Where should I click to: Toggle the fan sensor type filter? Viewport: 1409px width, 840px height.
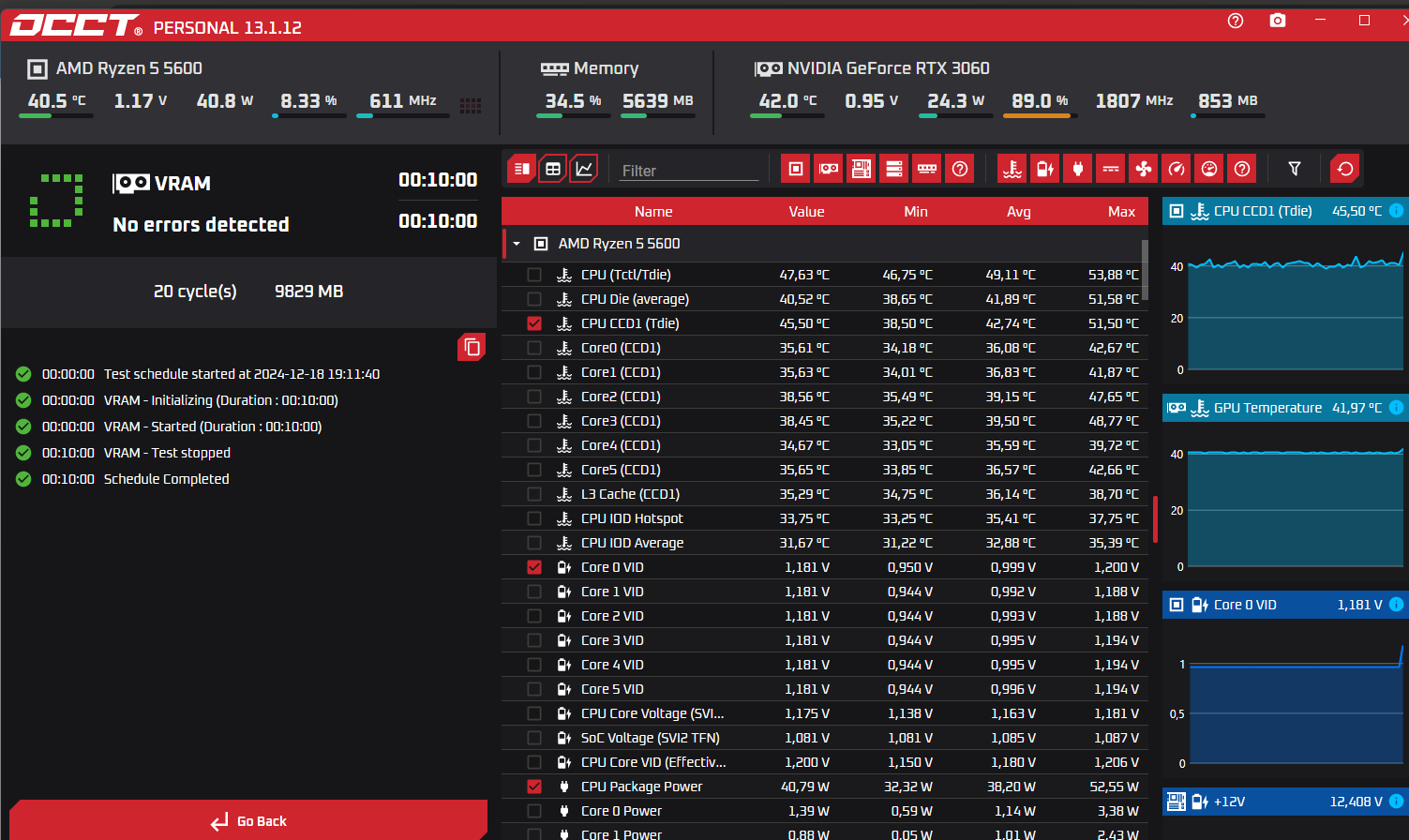tap(1144, 169)
